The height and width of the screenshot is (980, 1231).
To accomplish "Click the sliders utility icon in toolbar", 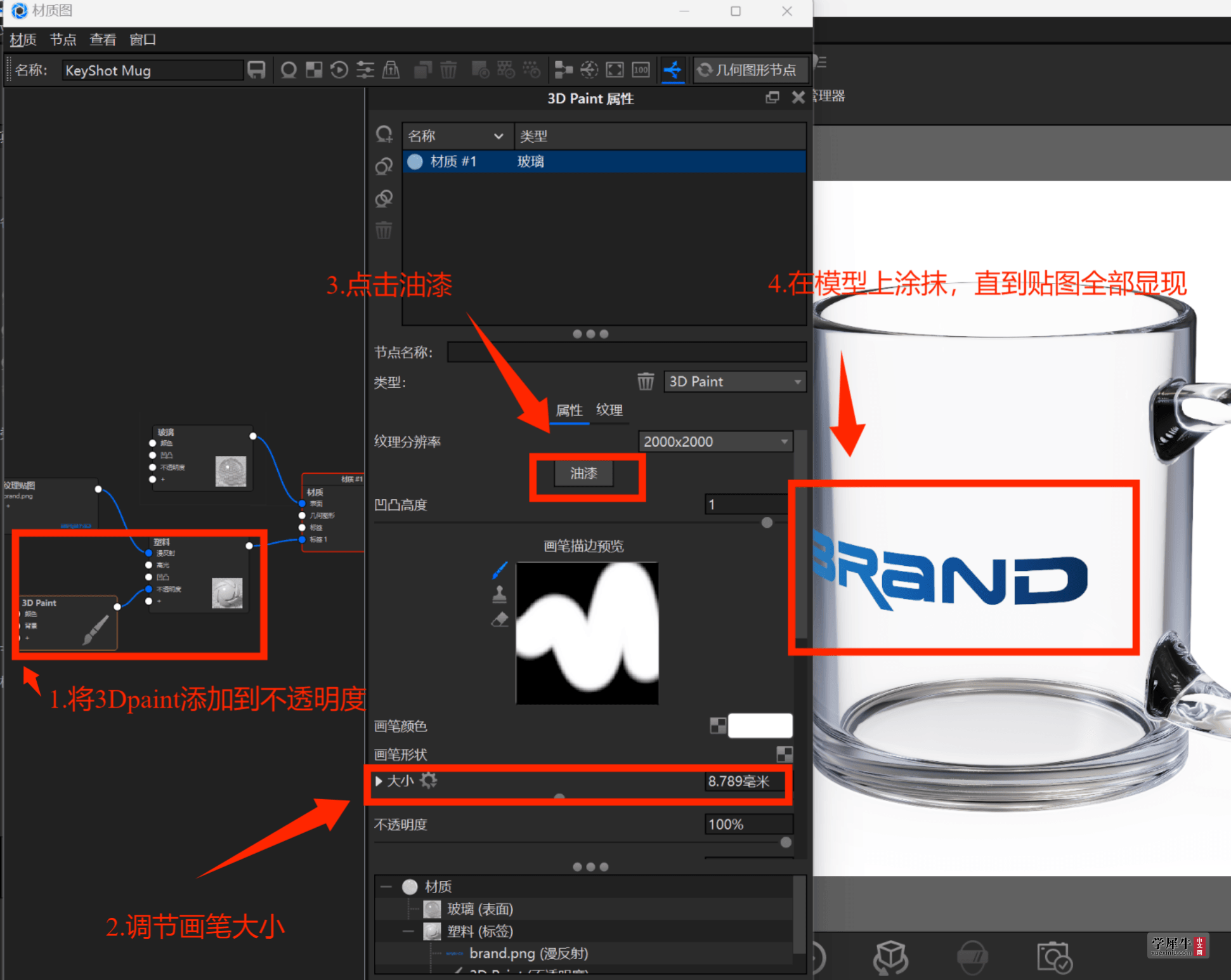I will pos(365,70).
